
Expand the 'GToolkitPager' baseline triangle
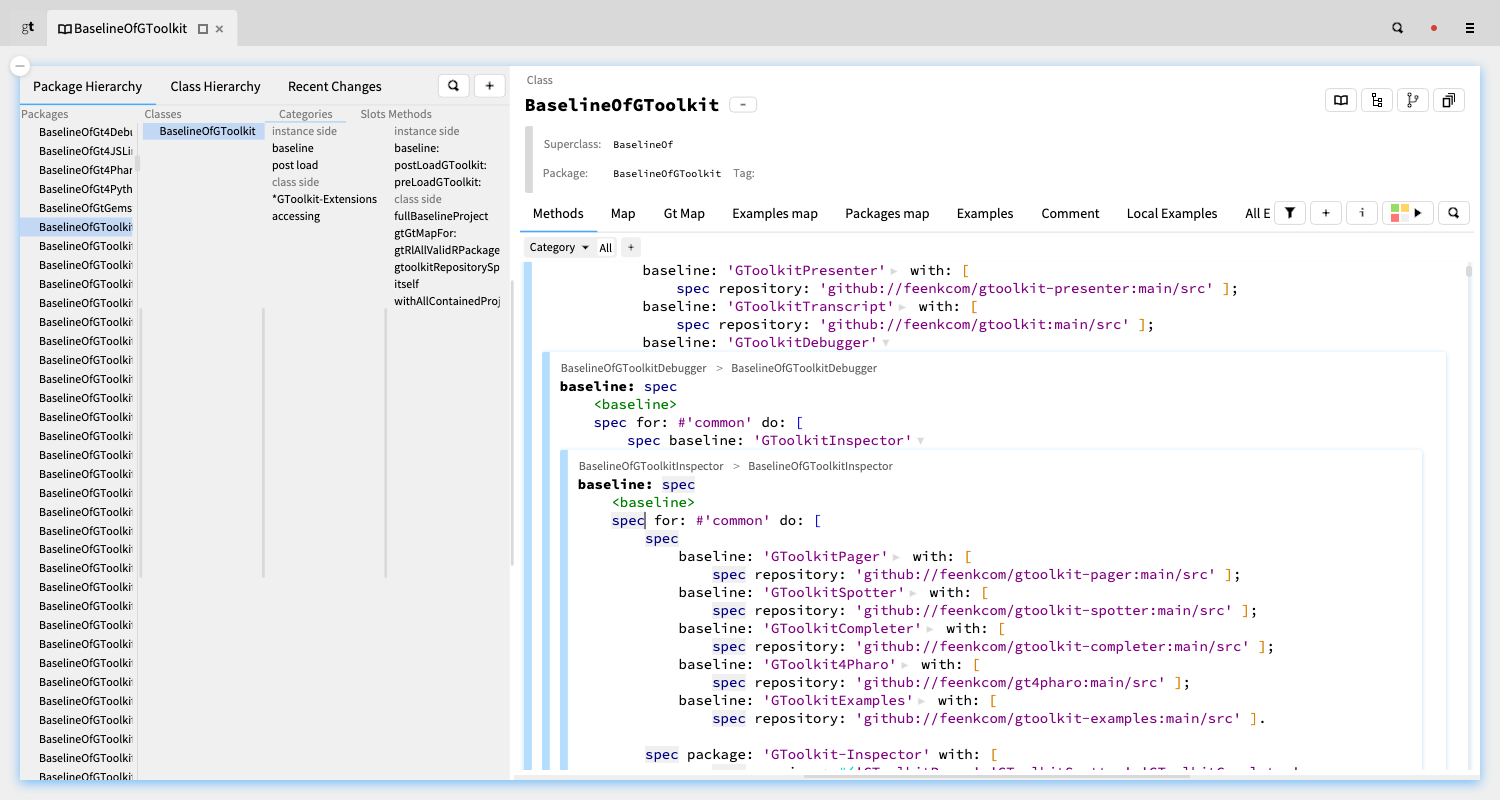click(896, 557)
